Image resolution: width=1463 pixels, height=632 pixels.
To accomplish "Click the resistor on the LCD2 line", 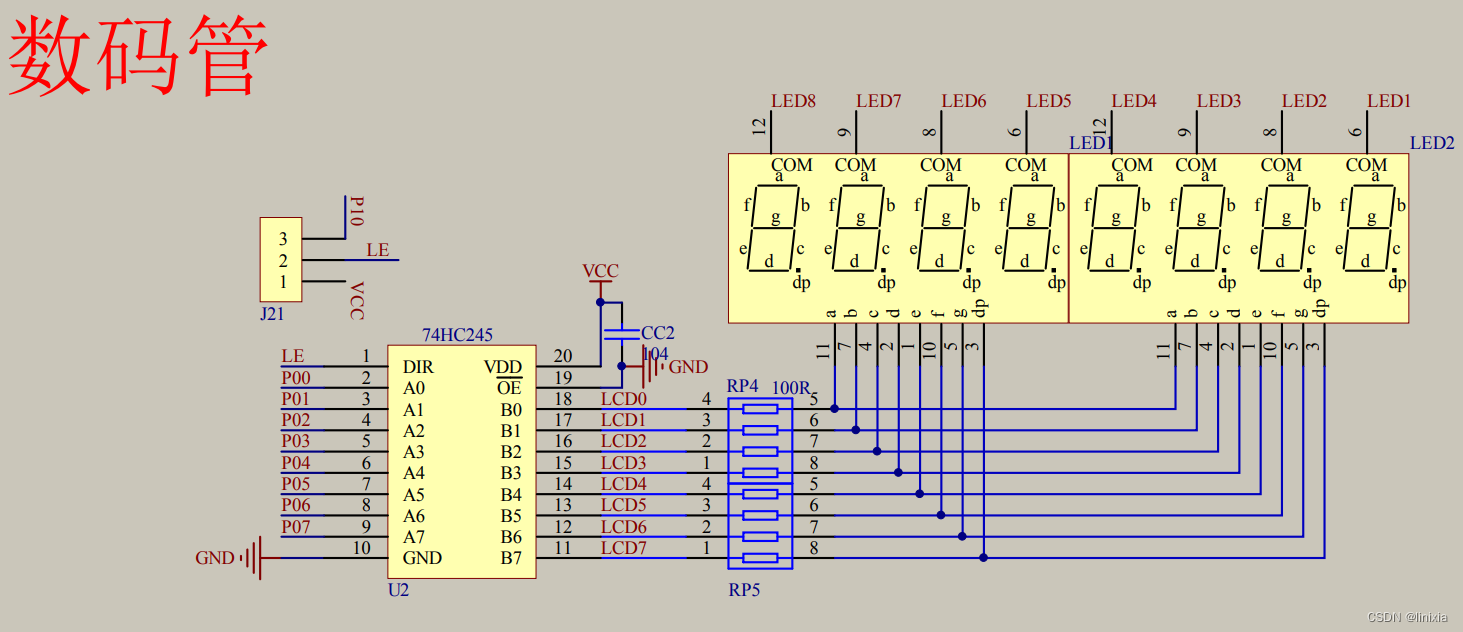I will (x=760, y=451).
